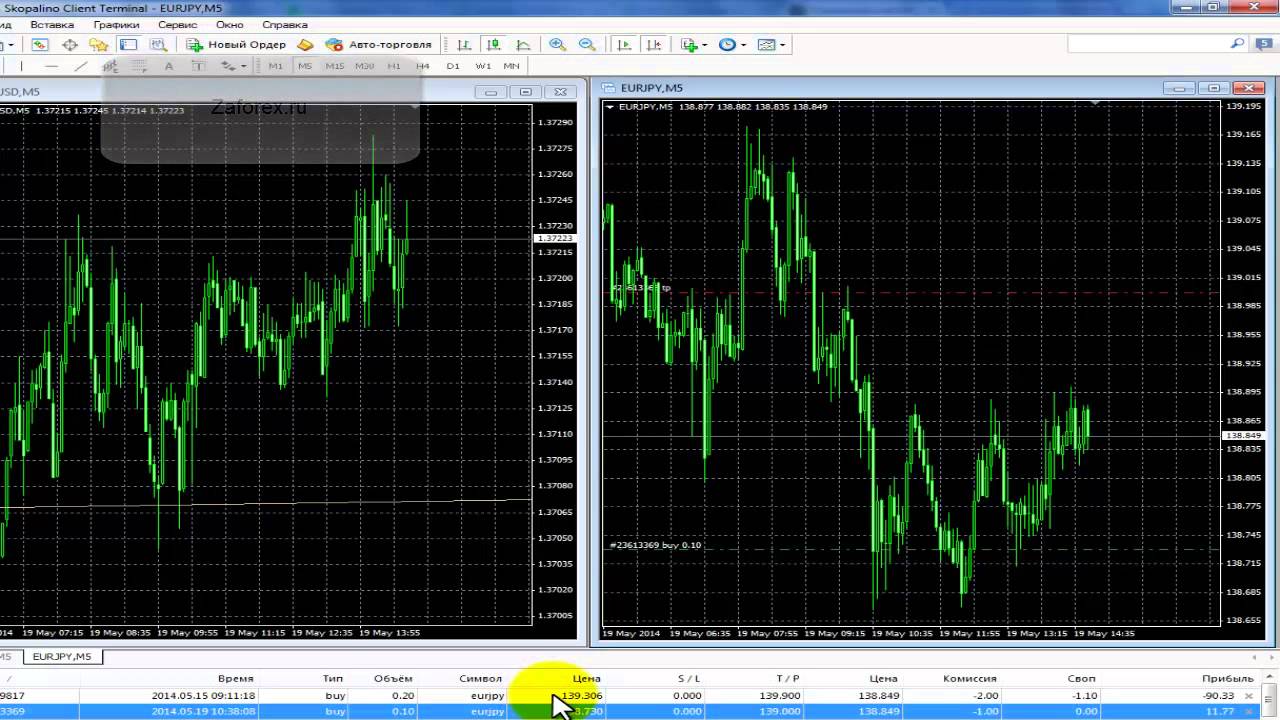Click the add indicators icon
This screenshot has height=720, width=1280.
point(689,45)
